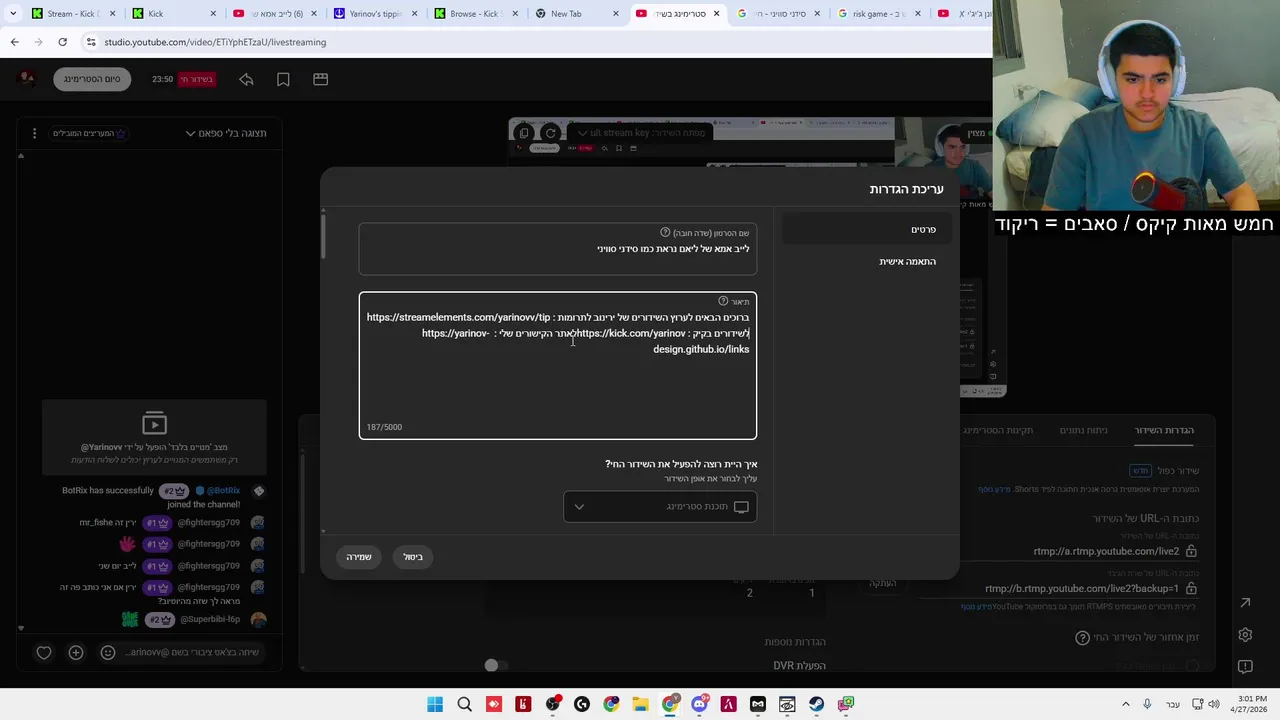The width and height of the screenshot is (1280, 720).
Task: Click the Save (שמירה) button in dialog
Action: pos(359,557)
